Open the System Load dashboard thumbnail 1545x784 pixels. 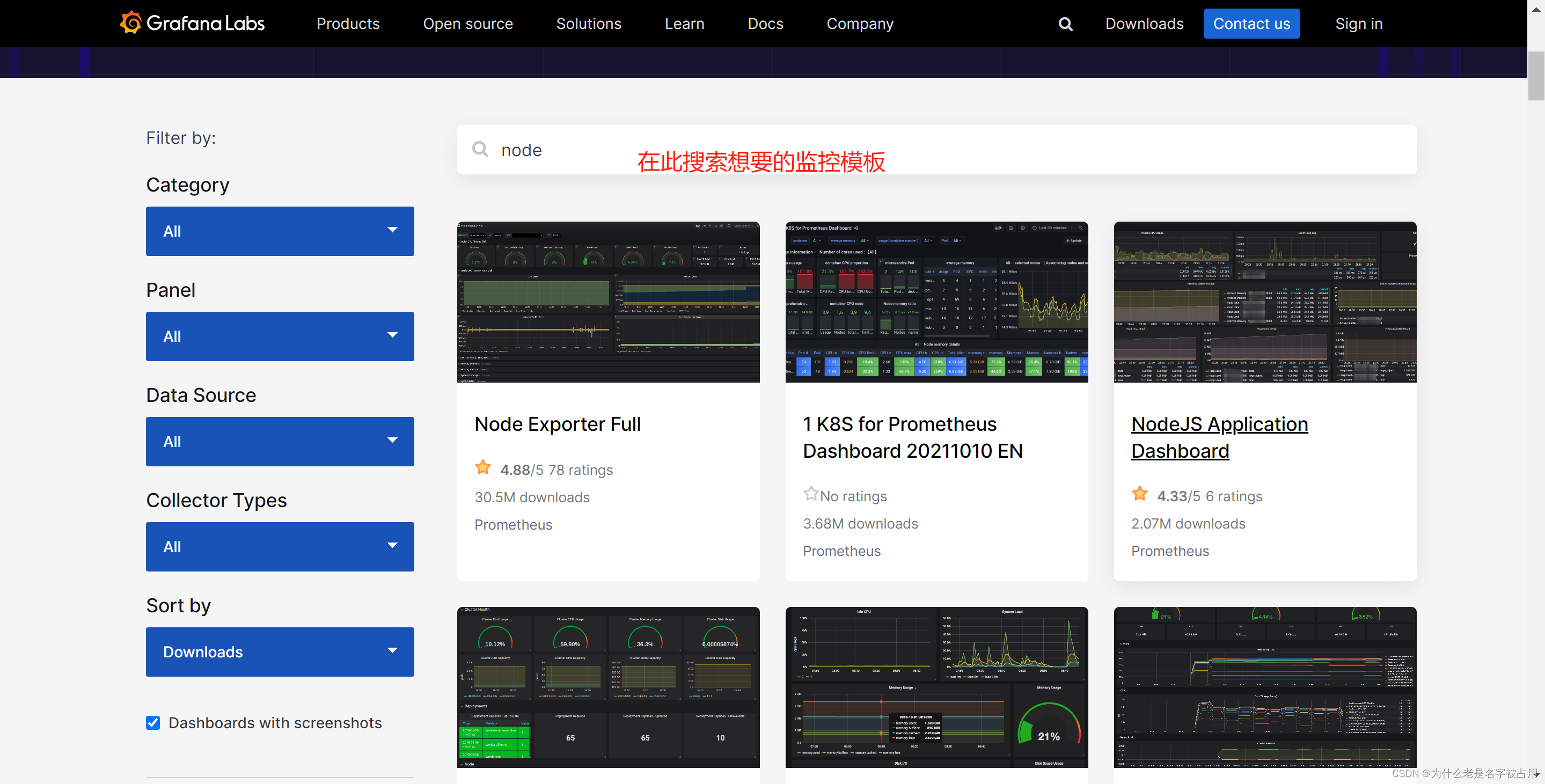[937, 687]
